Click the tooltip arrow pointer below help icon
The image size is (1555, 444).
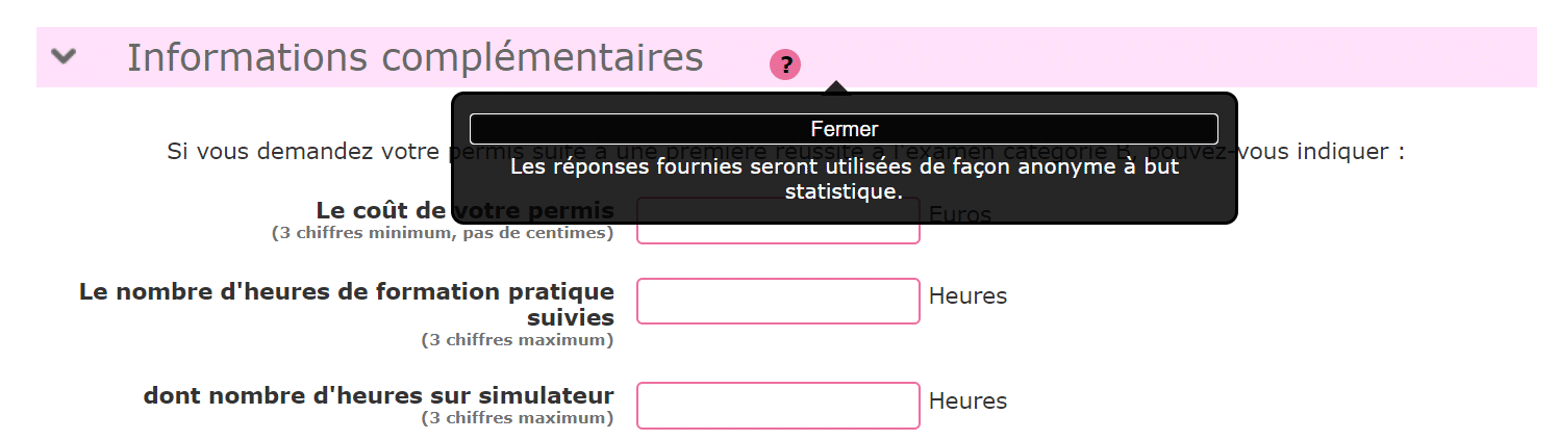[837, 87]
